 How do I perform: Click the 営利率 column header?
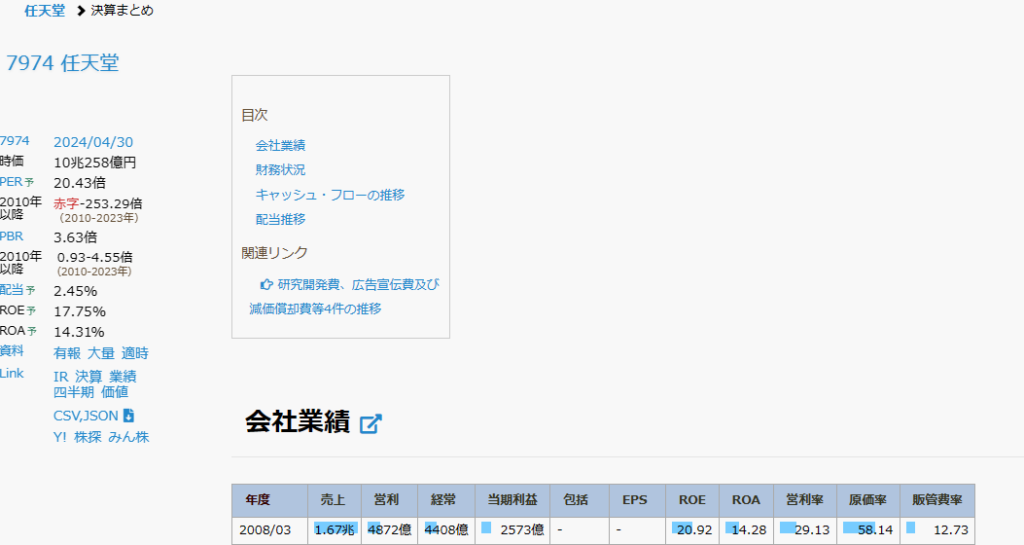coord(805,500)
